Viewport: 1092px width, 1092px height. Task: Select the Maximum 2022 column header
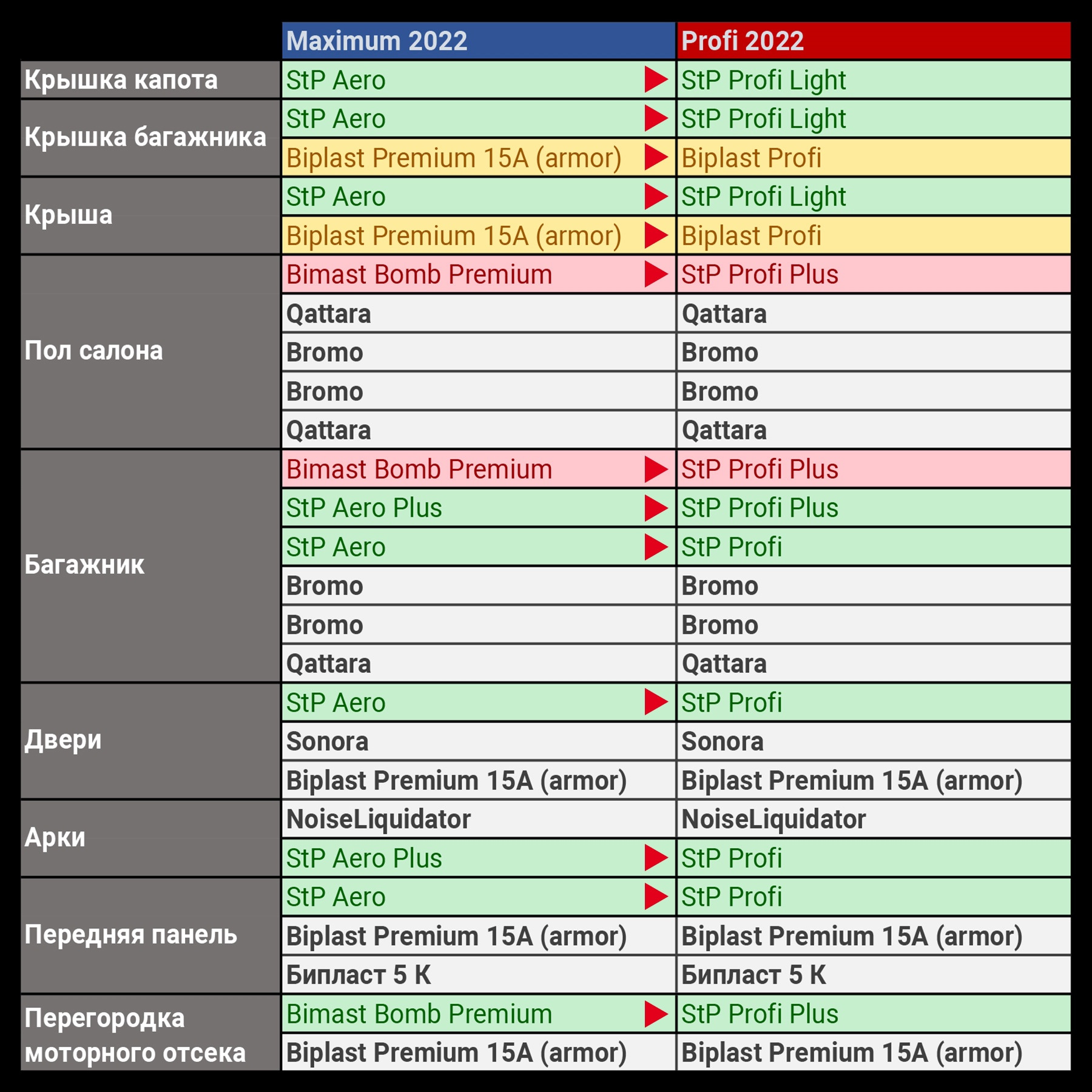[x=478, y=41]
